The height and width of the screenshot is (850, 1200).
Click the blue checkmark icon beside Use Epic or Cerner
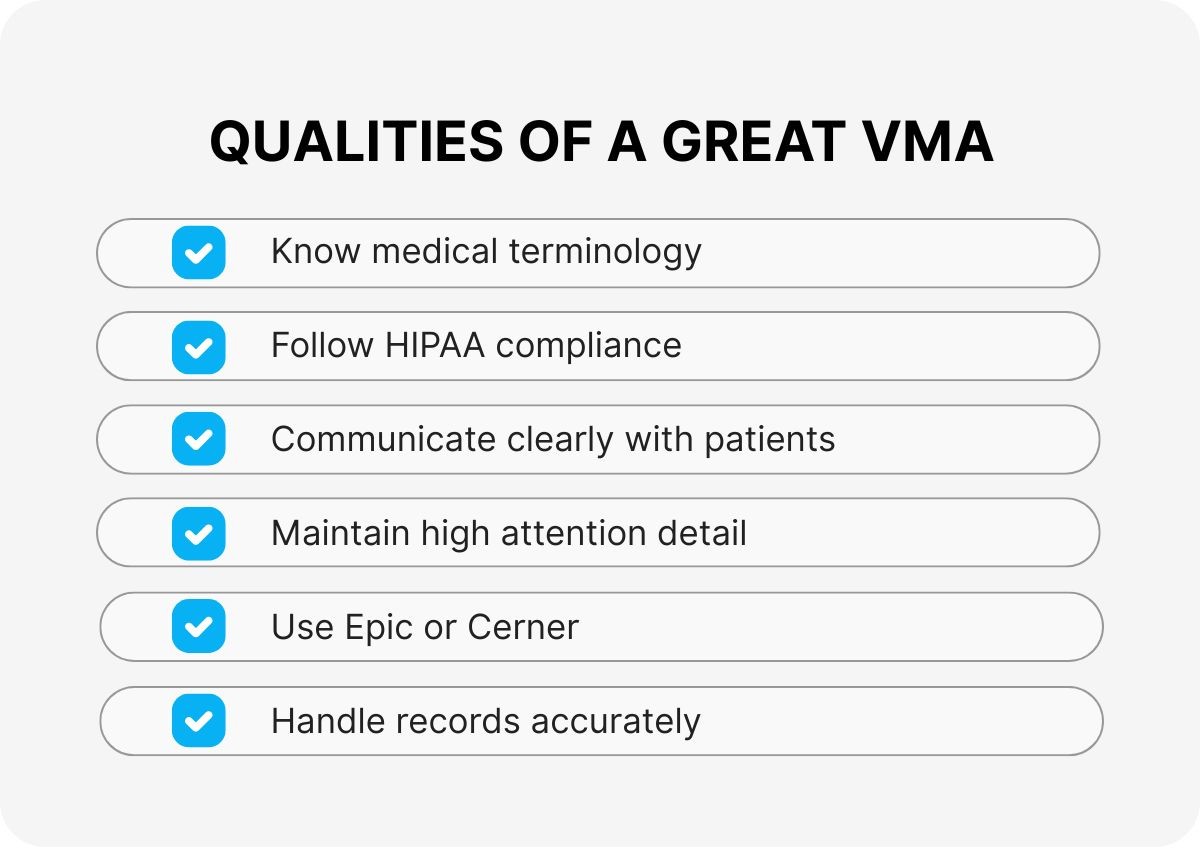click(x=198, y=627)
